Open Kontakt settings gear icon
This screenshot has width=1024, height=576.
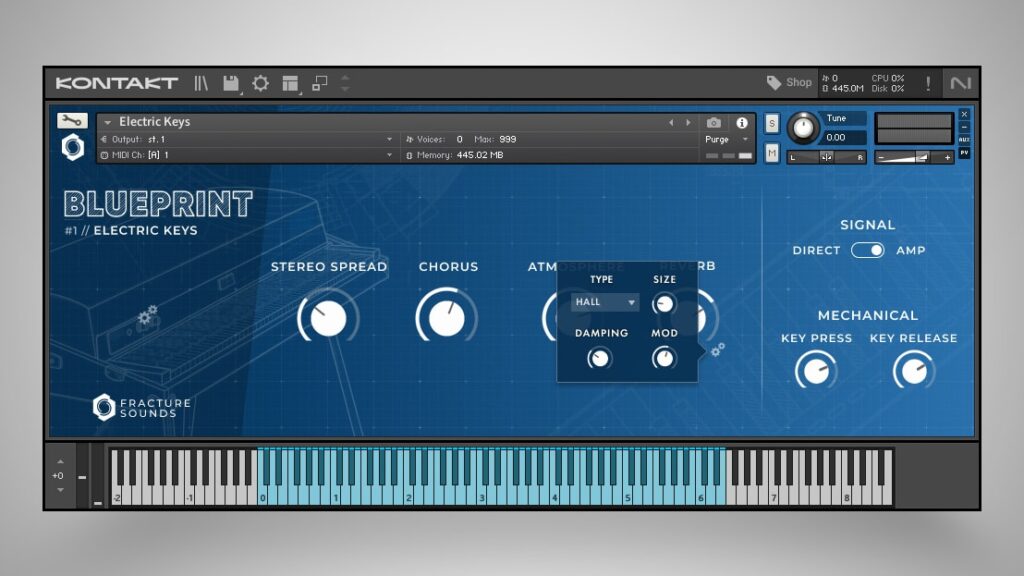pyautogui.click(x=261, y=83)
